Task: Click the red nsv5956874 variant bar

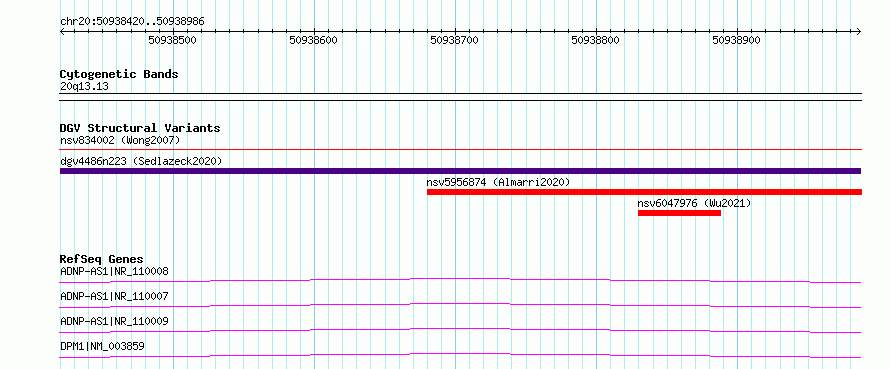Action: (x=644, y=192)
